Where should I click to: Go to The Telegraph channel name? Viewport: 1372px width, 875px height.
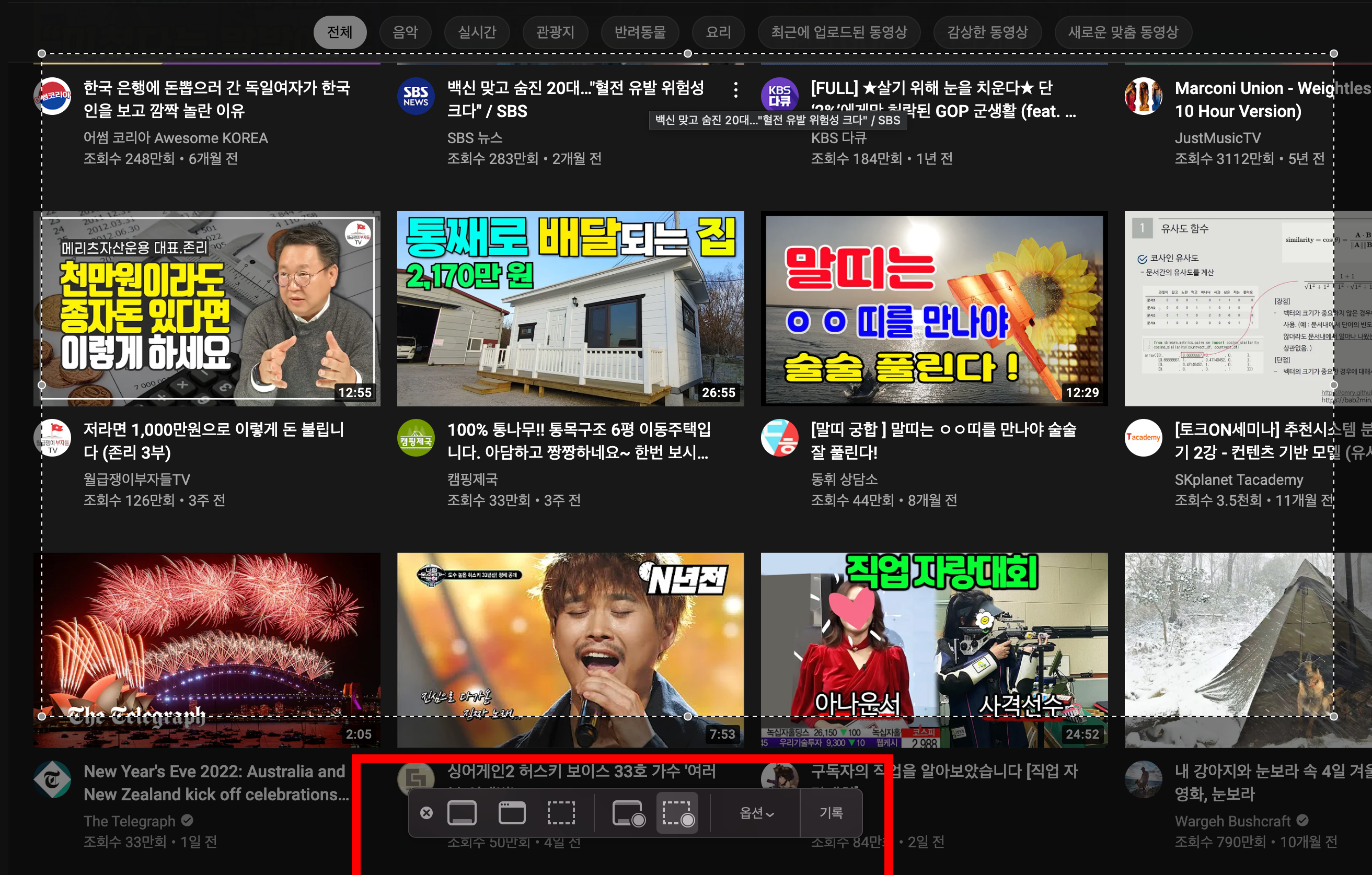(129, 821)
